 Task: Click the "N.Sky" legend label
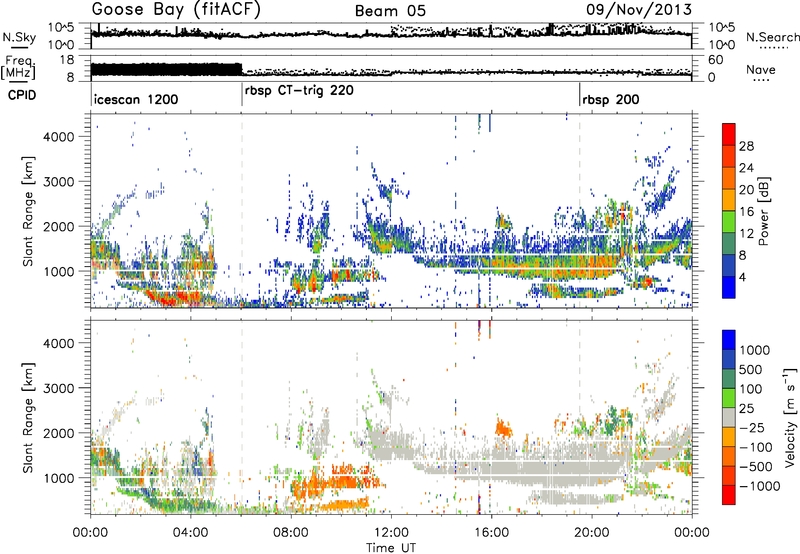coord(19,37)
